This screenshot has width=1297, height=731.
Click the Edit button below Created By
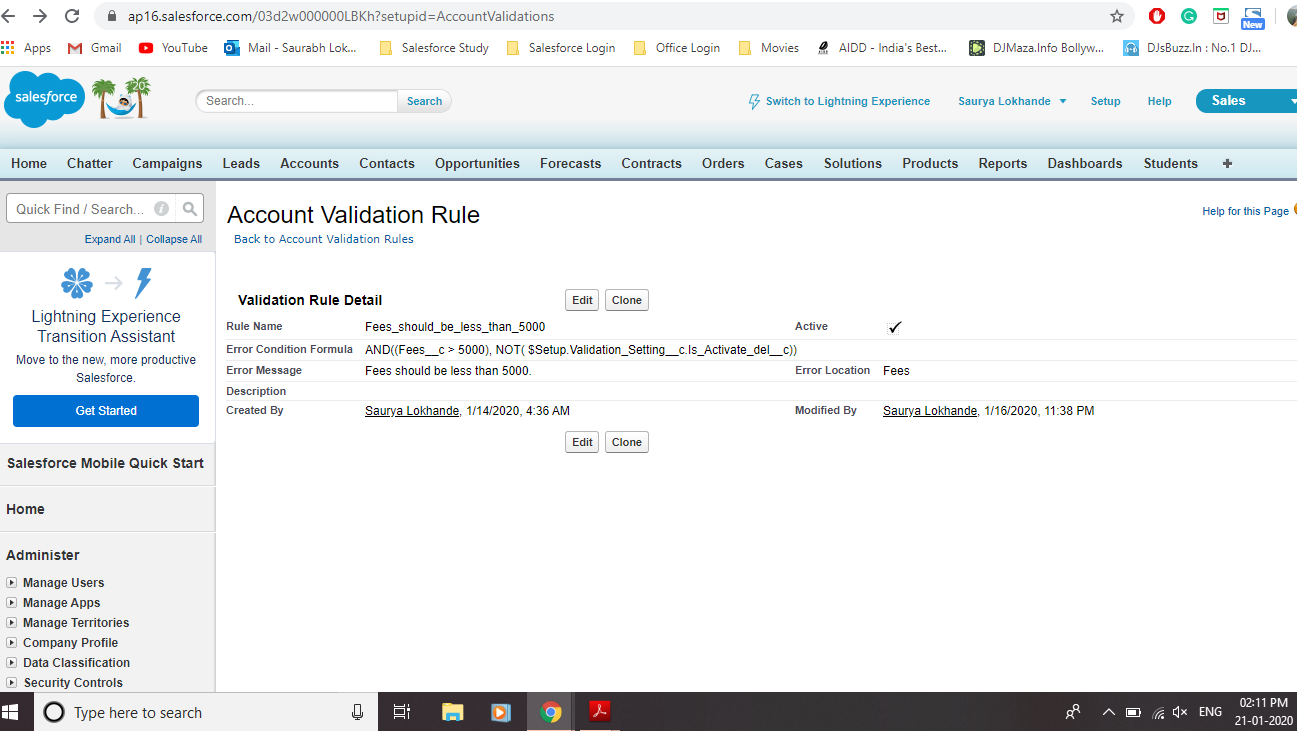[582, 442]
